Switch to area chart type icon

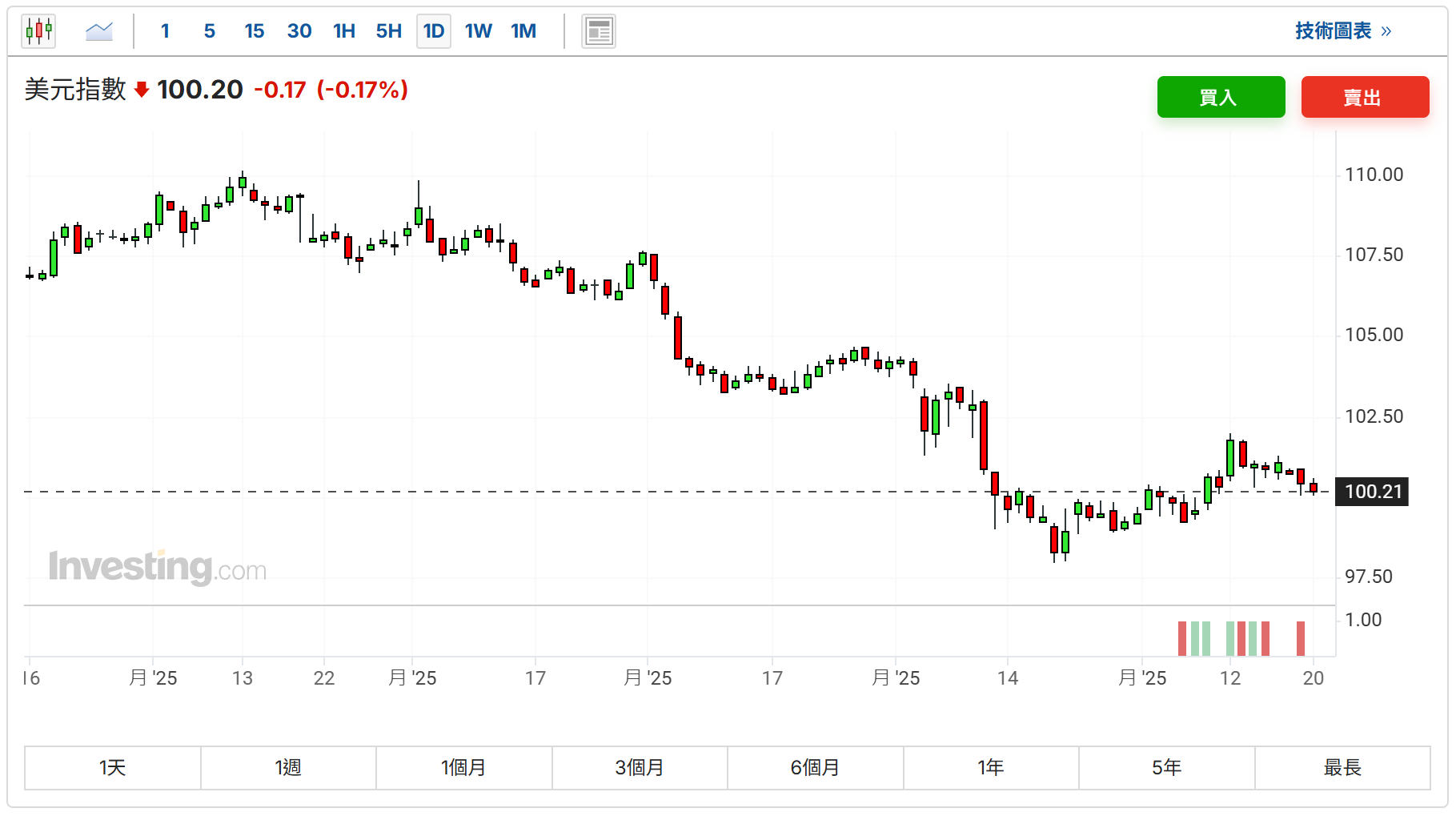(99, 31)
